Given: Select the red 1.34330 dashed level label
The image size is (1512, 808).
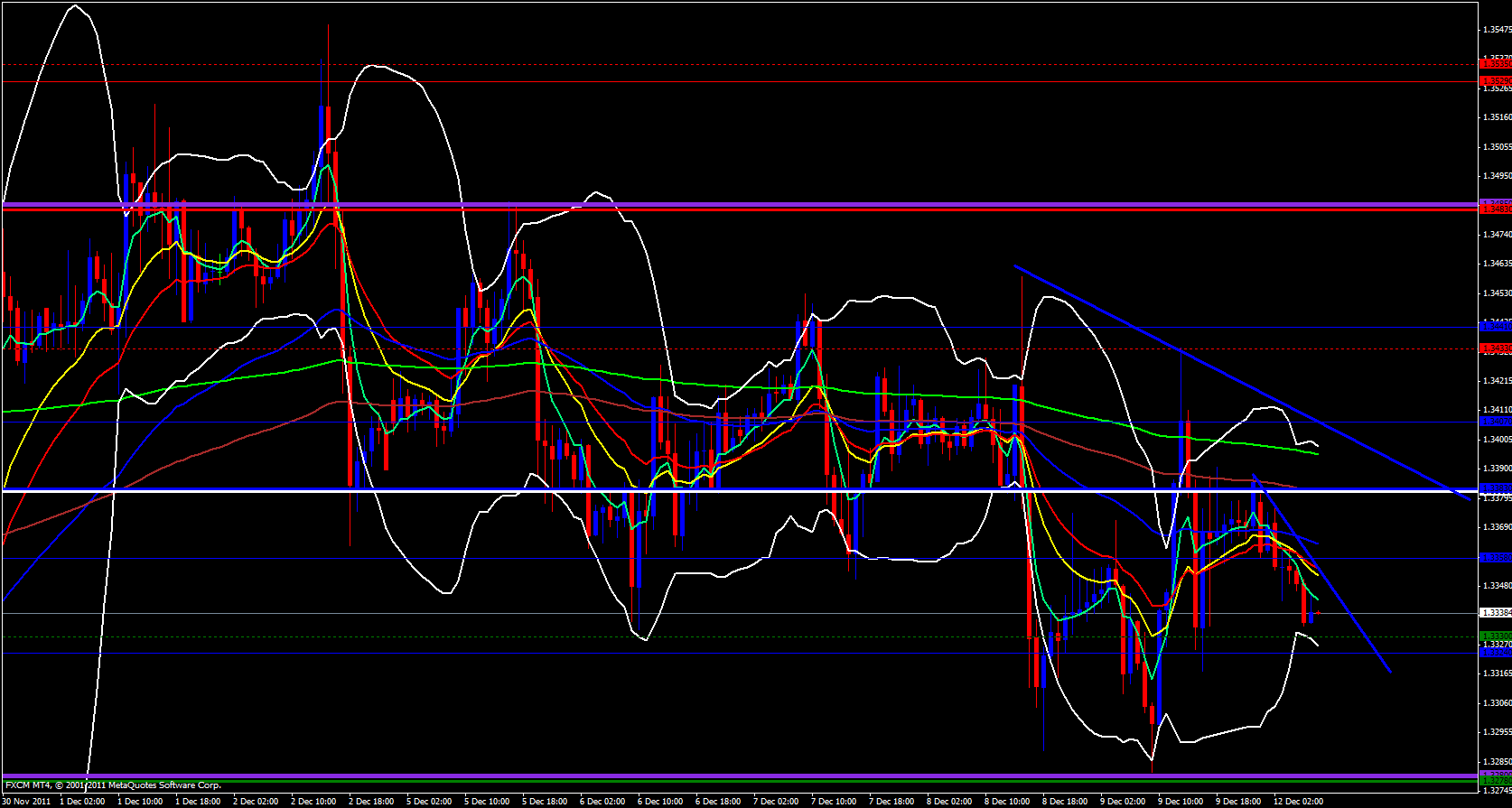Looking at the screenshot, I should 1495,348.
